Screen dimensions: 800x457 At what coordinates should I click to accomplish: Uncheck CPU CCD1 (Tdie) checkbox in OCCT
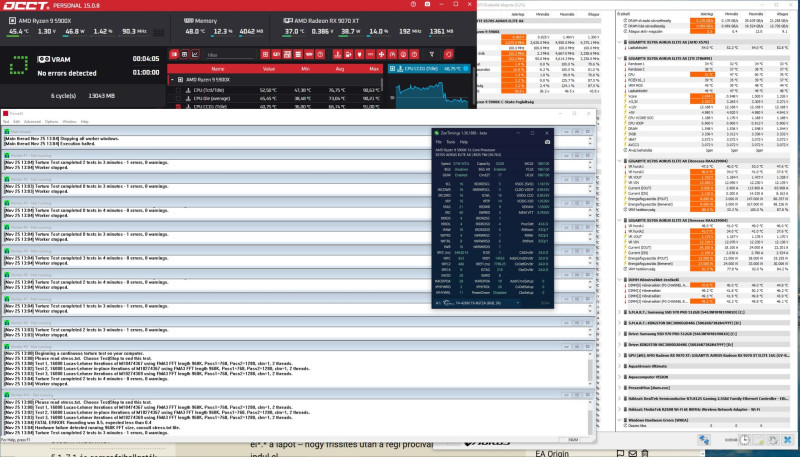pos(178,107)
